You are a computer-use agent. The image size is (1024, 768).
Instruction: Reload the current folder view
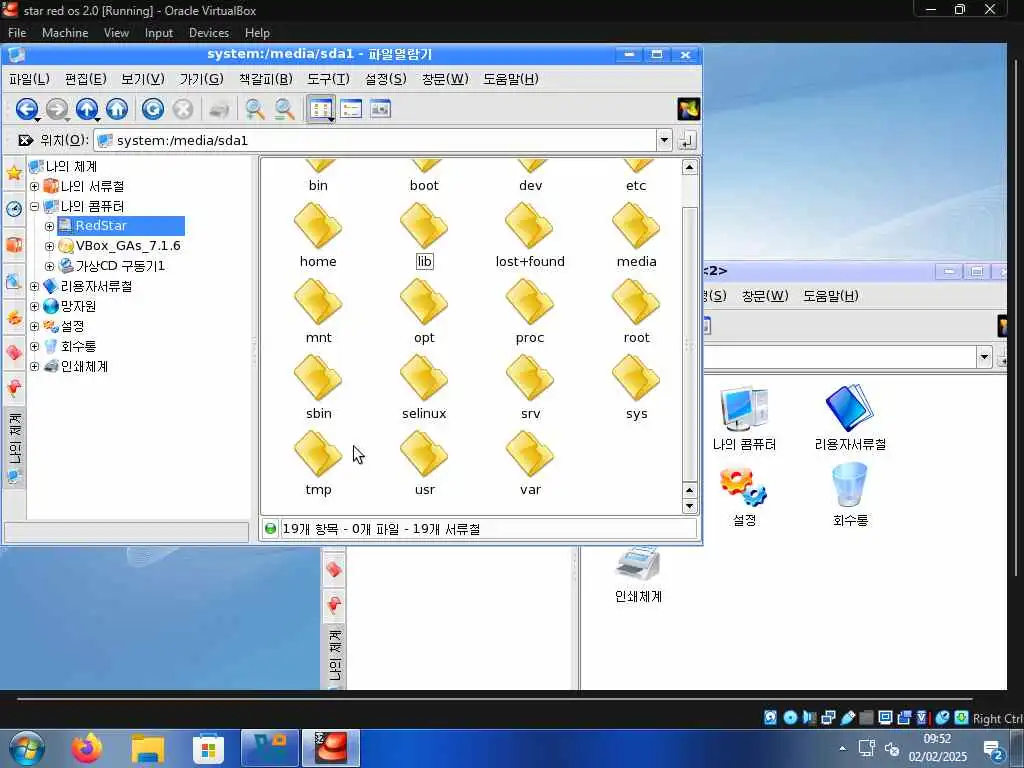(x=153, y=109)
